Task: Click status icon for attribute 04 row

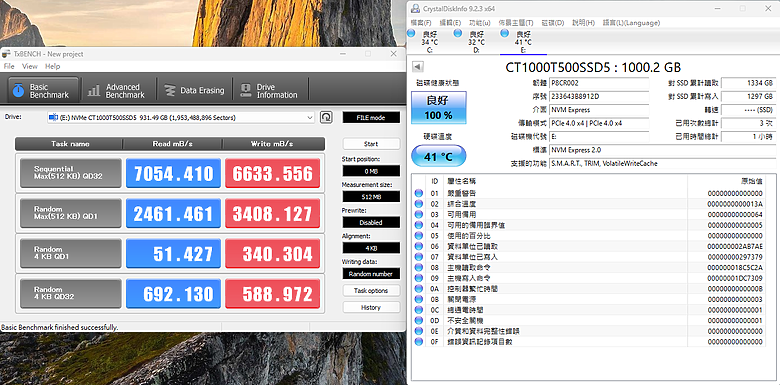Action: tap(418, 225)
